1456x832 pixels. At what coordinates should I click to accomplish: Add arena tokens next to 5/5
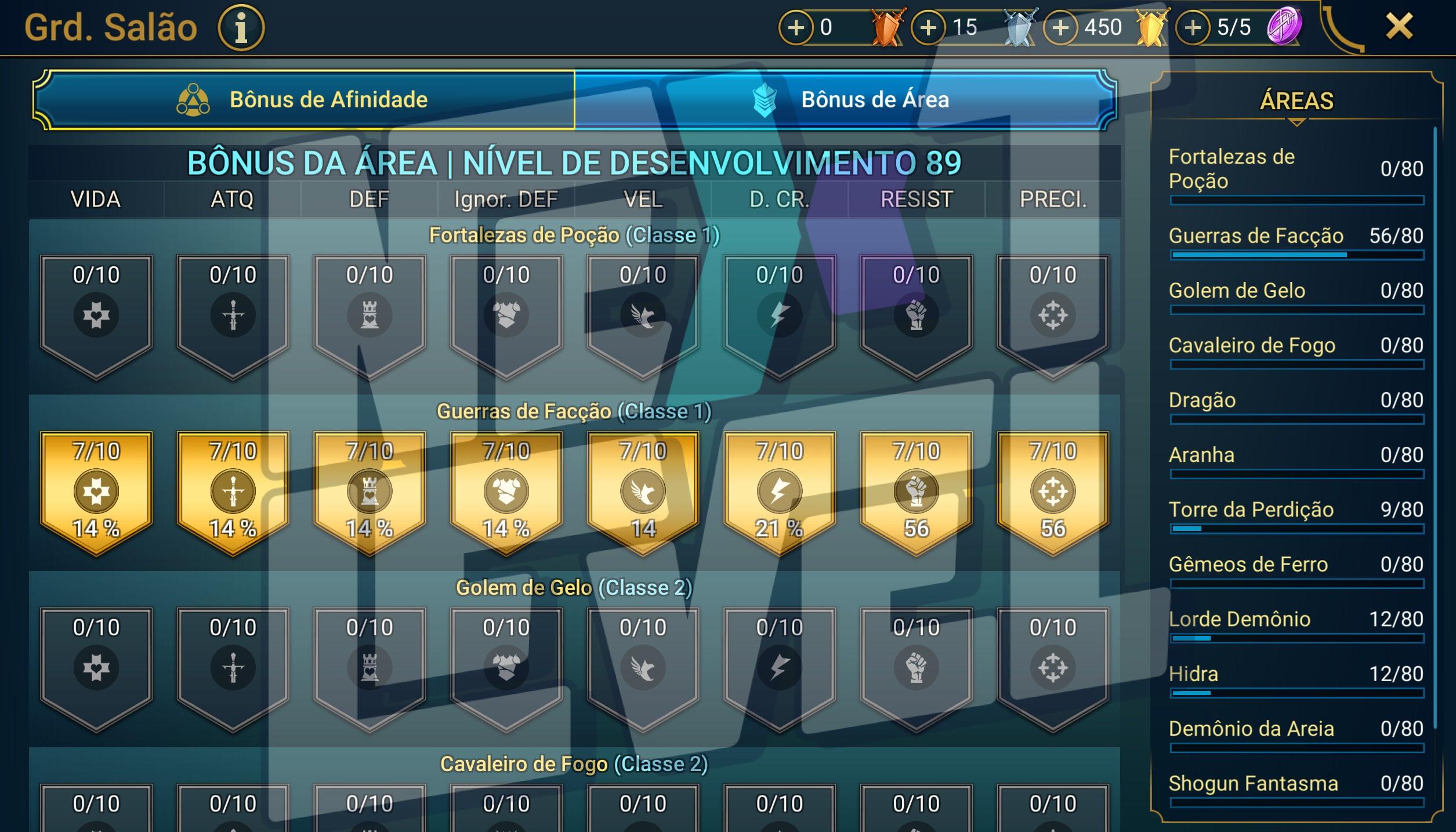1193,27
